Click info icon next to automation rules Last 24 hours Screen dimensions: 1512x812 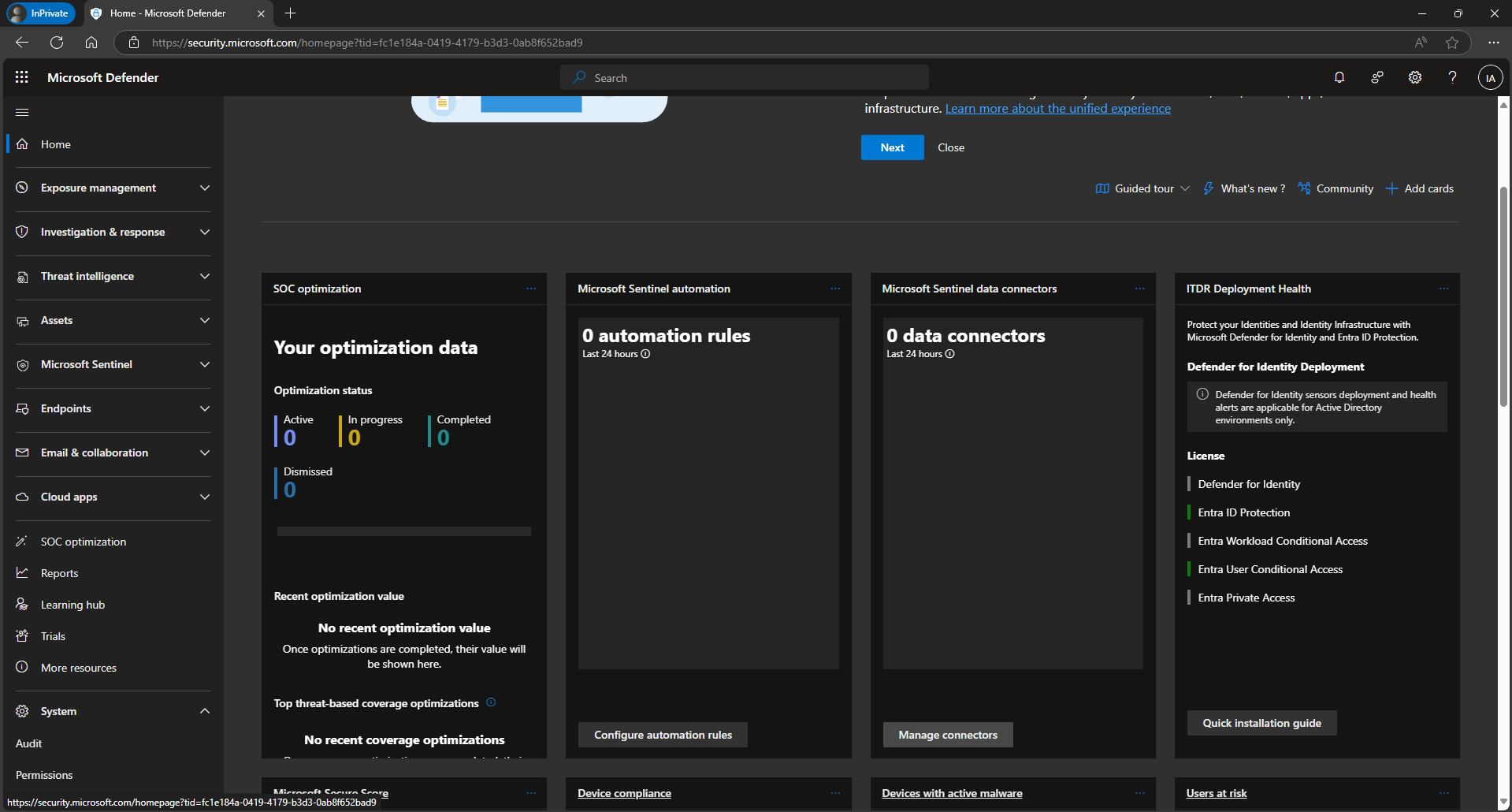[x=645, y=354]
